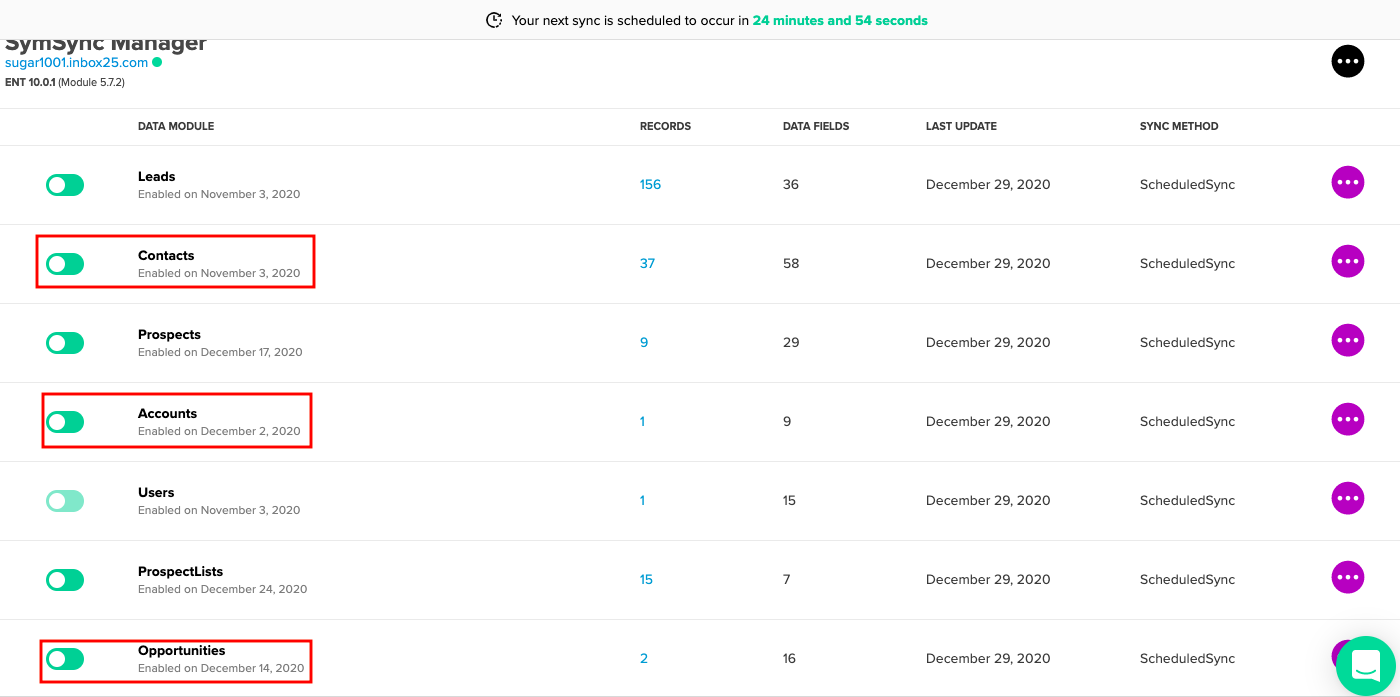Disable the Prospects module sync switch
The image size is (1400, 697).
pos(65,343)
